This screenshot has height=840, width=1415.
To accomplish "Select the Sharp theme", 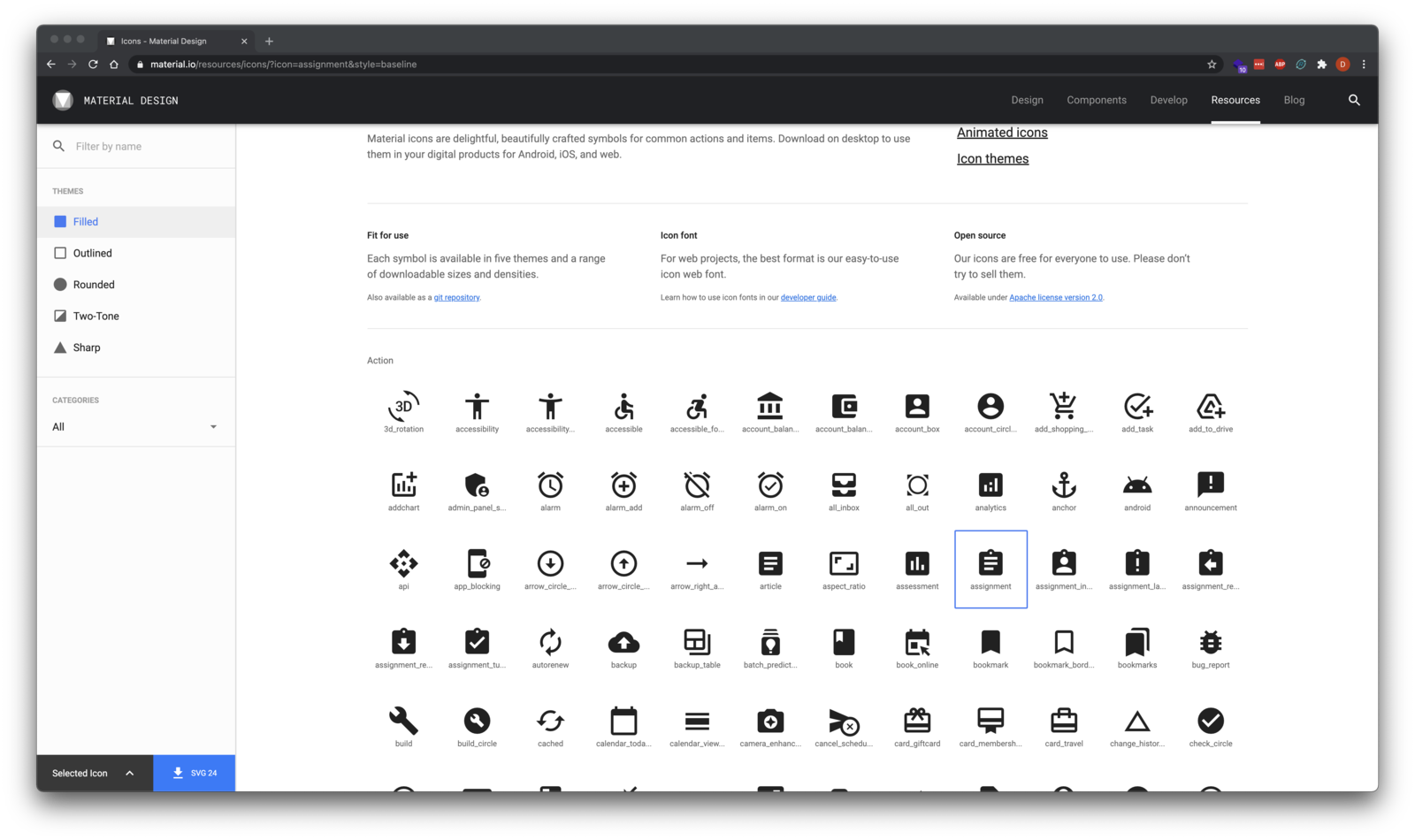I will (x=136, y=347).
